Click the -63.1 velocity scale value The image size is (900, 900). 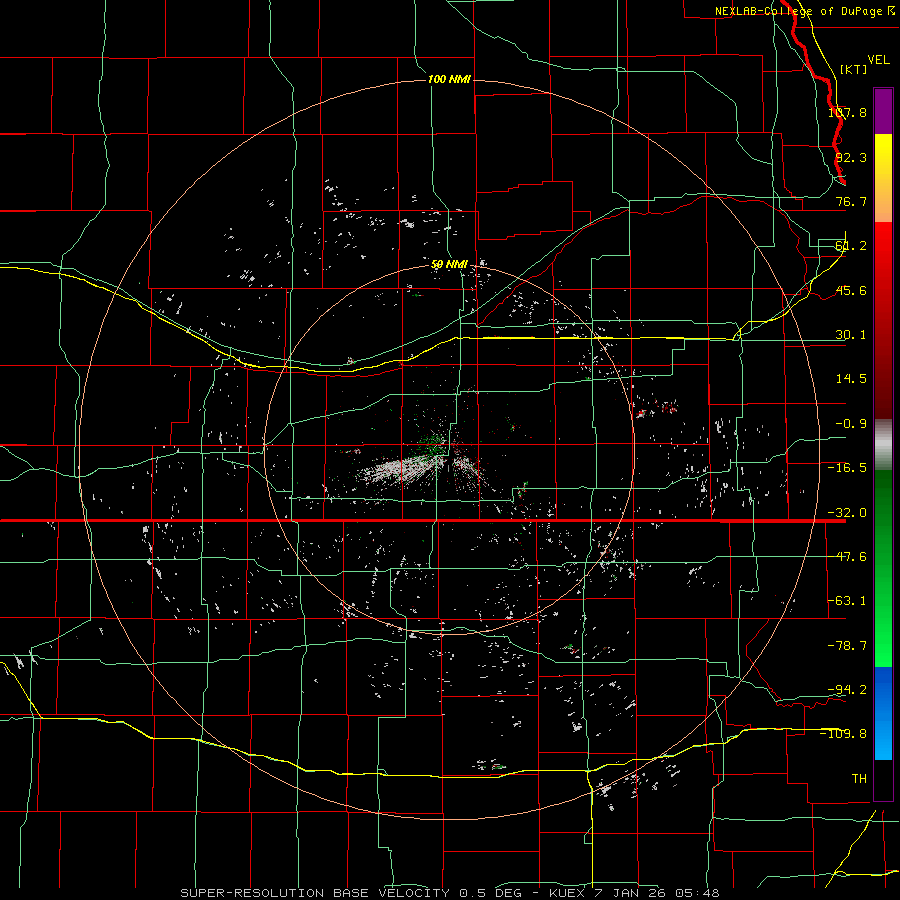[x=847, y=601]
